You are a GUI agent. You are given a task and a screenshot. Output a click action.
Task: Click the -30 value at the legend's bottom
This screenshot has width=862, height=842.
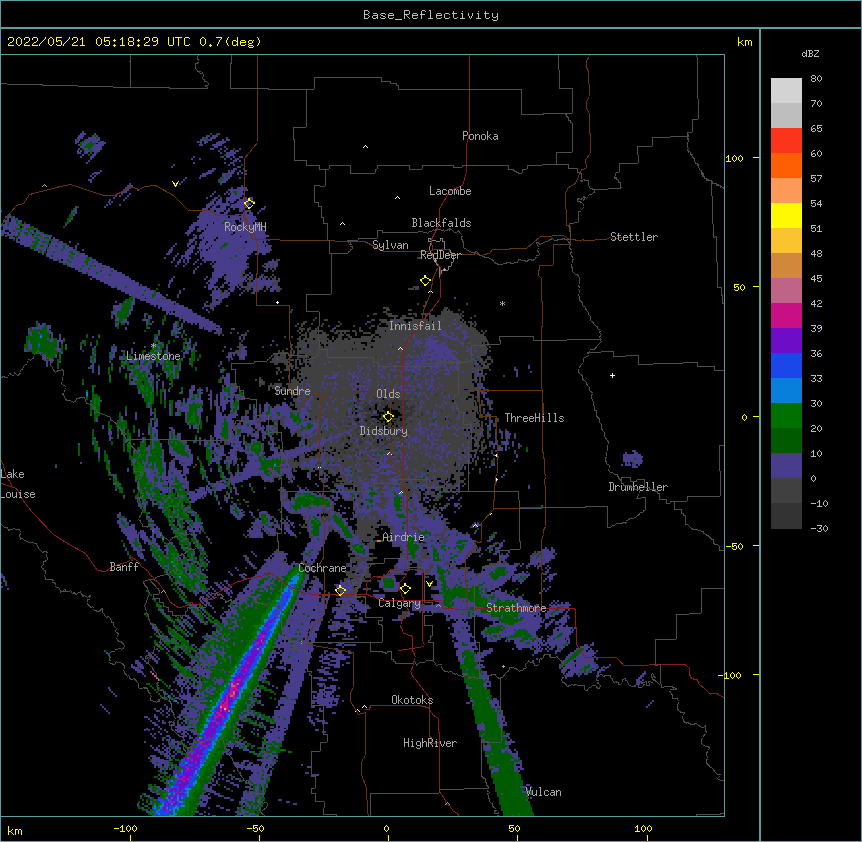click(x=819, y=528)
